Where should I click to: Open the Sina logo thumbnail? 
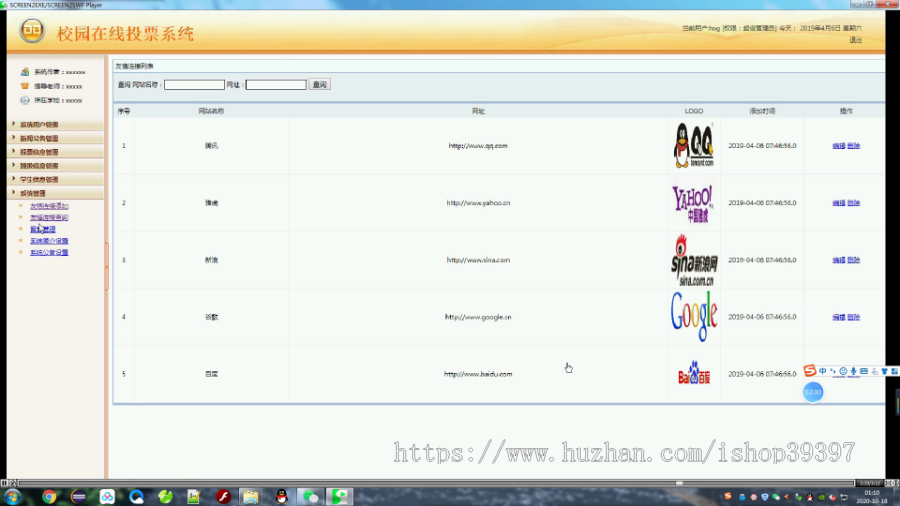click(694, 260)
